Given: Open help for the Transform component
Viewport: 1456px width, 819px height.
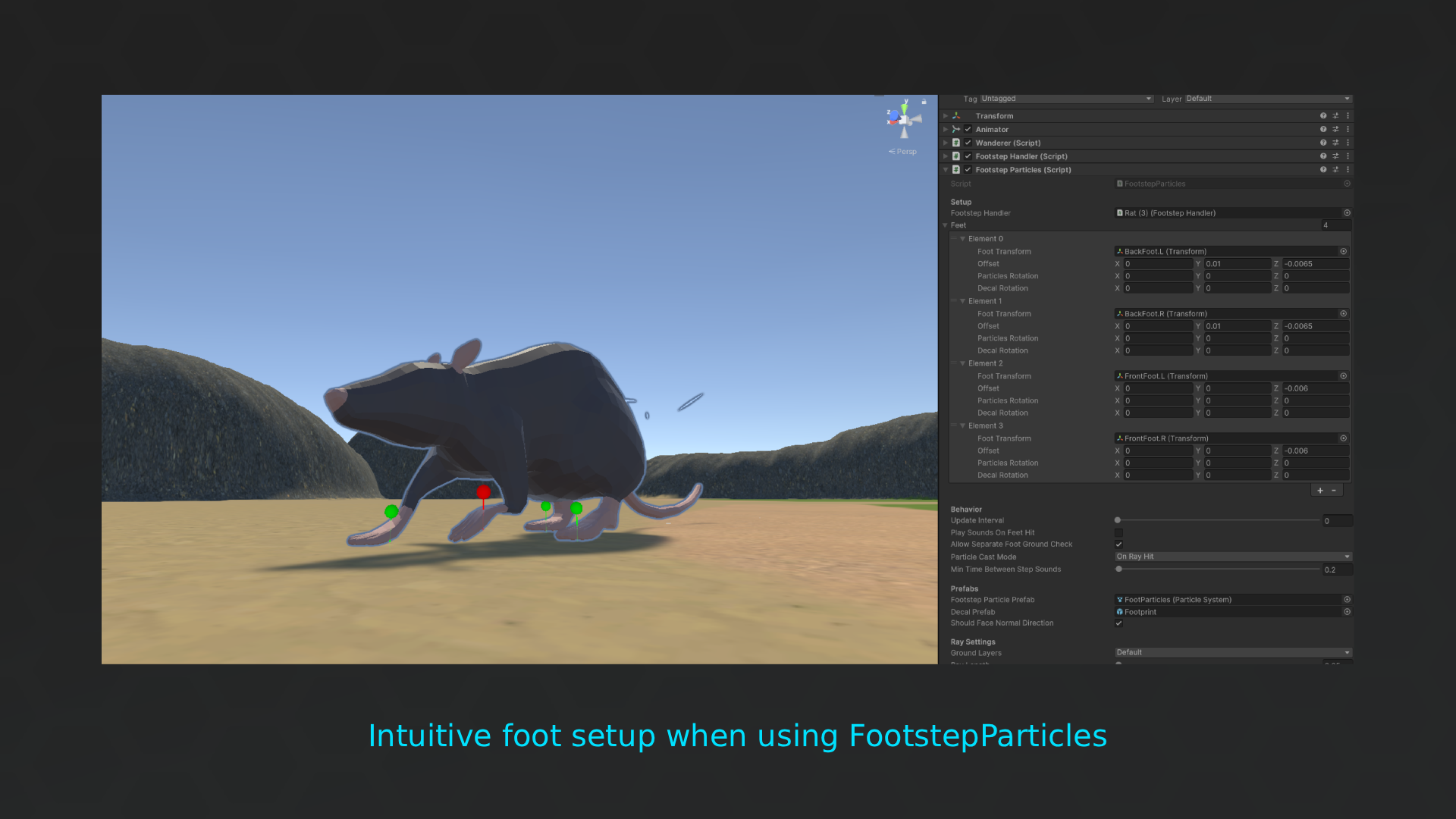Looking at the screenshot, I should (1323, 116).
